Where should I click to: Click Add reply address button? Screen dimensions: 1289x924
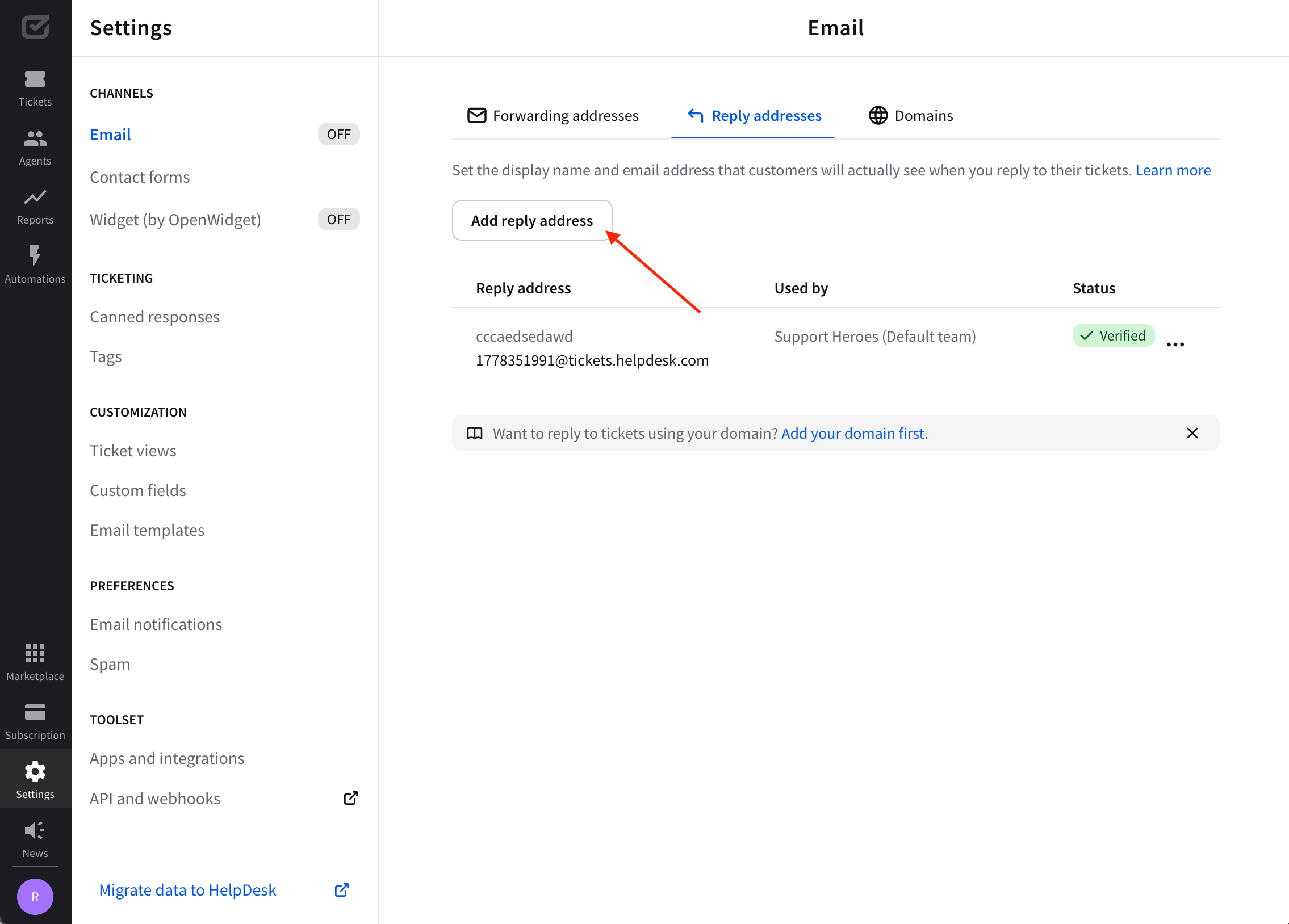click(x=531, y=220)
